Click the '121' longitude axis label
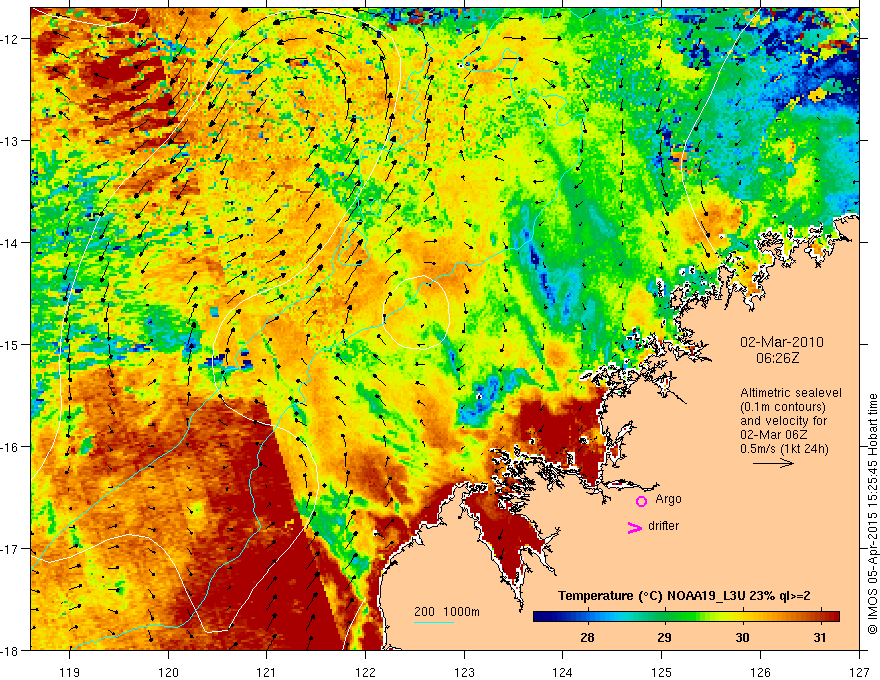Screen dimensions: 880x680 [267, 672]
